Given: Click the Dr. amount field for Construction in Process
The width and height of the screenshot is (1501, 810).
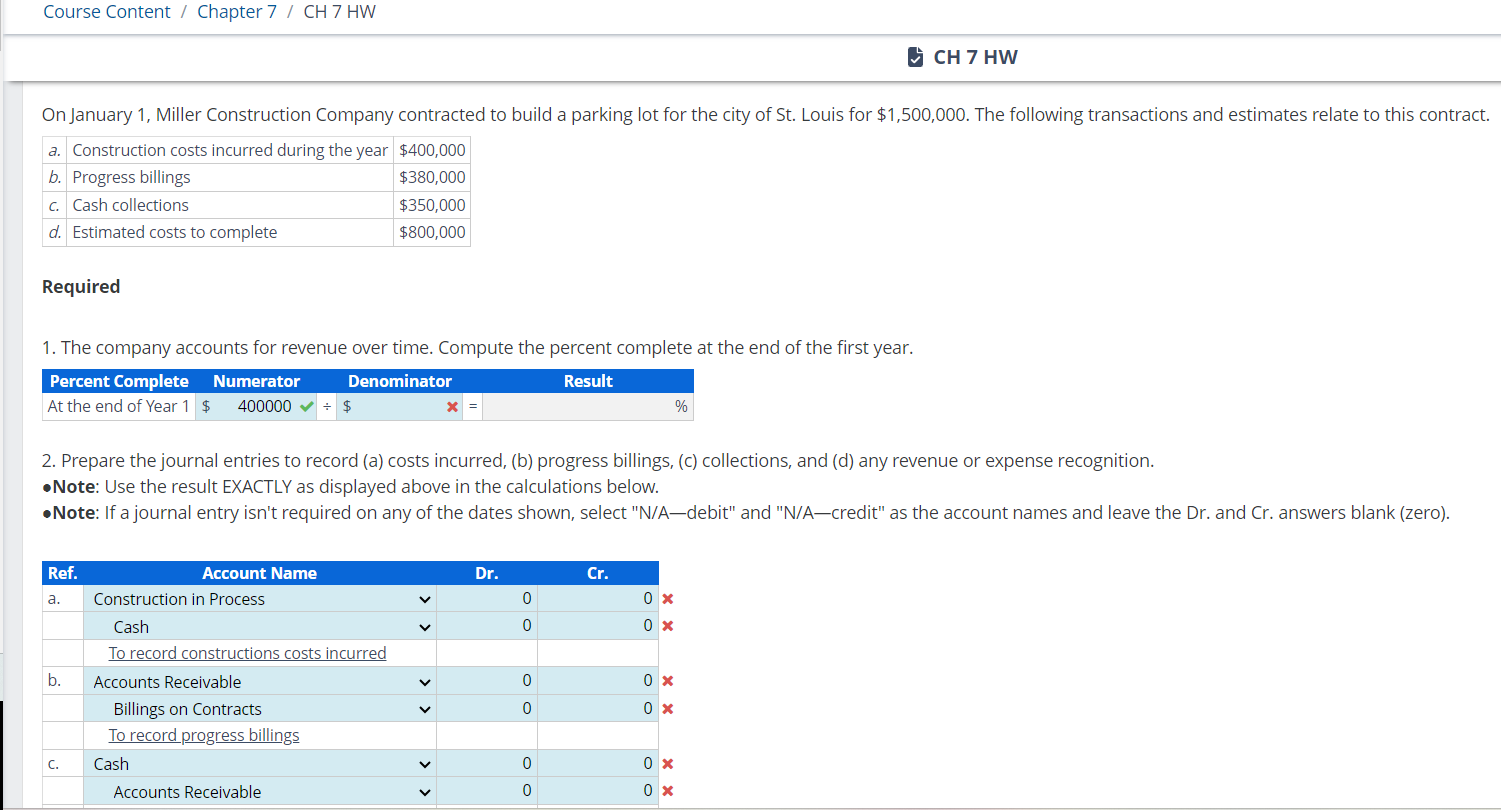Looking at the screenshot, I should (487, 598).
